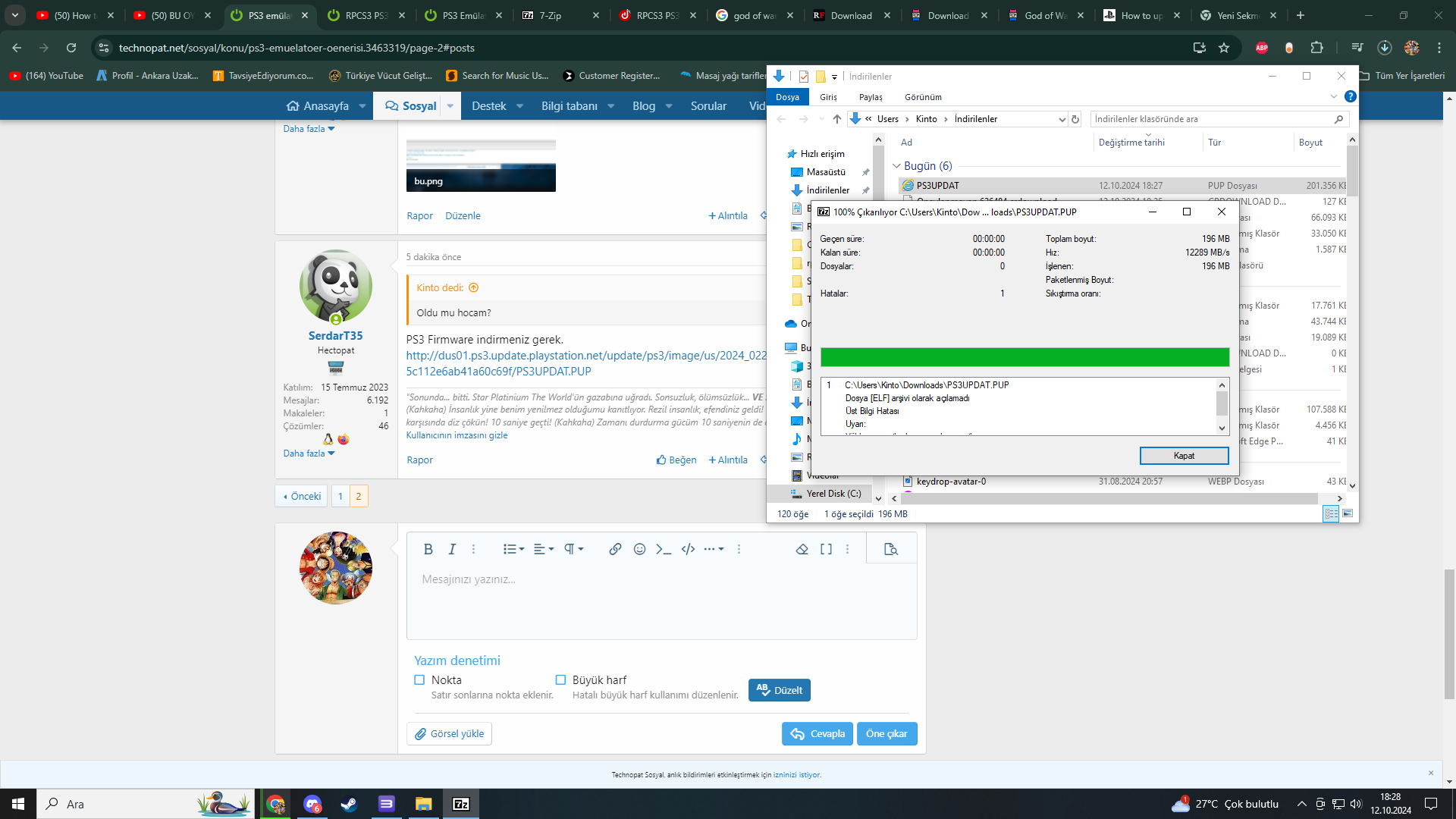Click the Cevapla reply button
The image size is (1456, 819).
coord(817,733)
